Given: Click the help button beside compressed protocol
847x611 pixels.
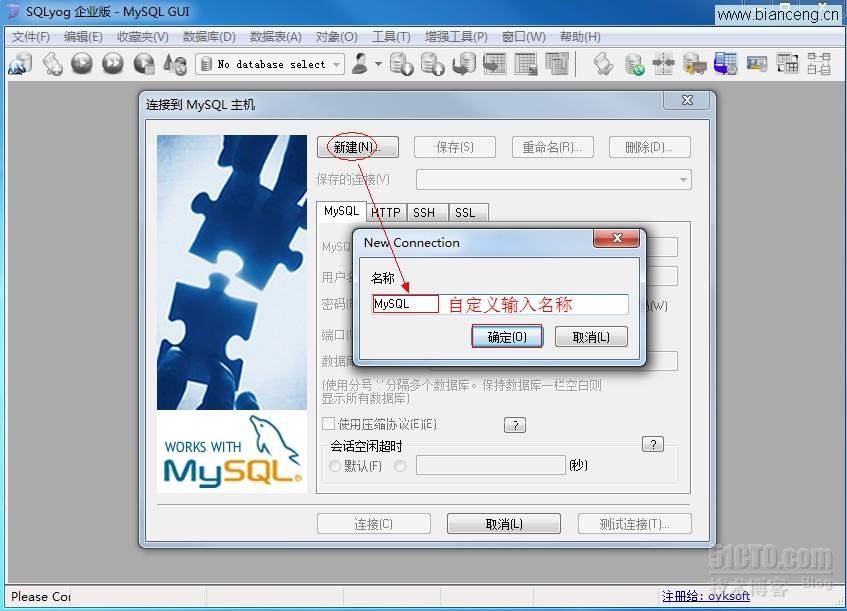Looking at the screenshot, I should pyautogui.click(x=515, y=425).
